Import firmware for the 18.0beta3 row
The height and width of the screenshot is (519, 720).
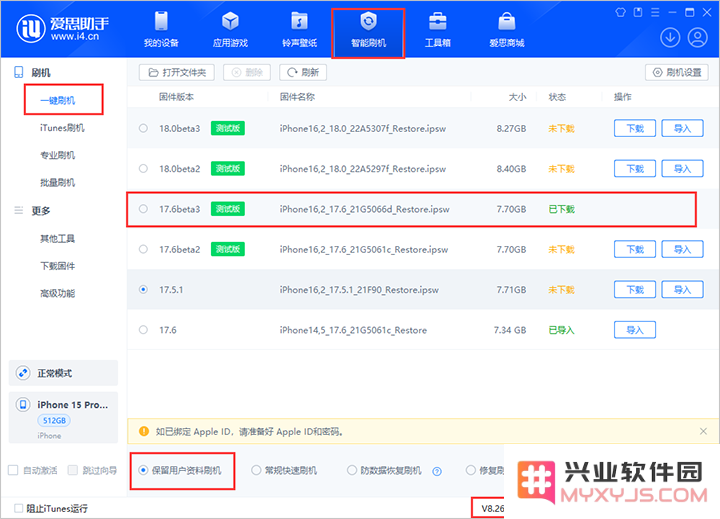682,128
